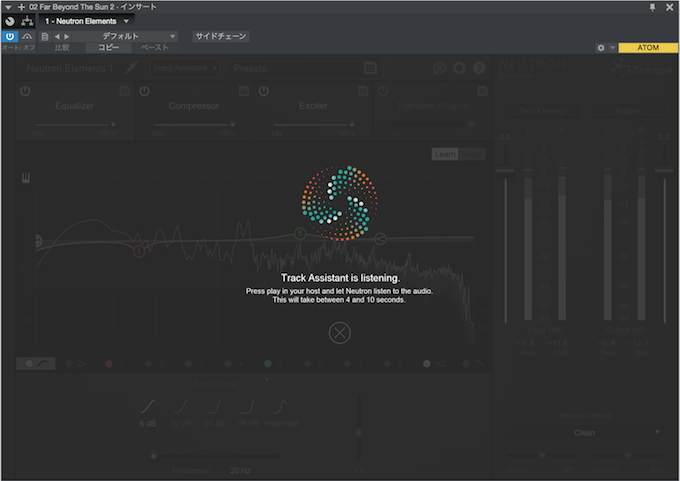Open the Presets browser list icon
This screenshot has height=481, width=680.
tap(370, 68)
